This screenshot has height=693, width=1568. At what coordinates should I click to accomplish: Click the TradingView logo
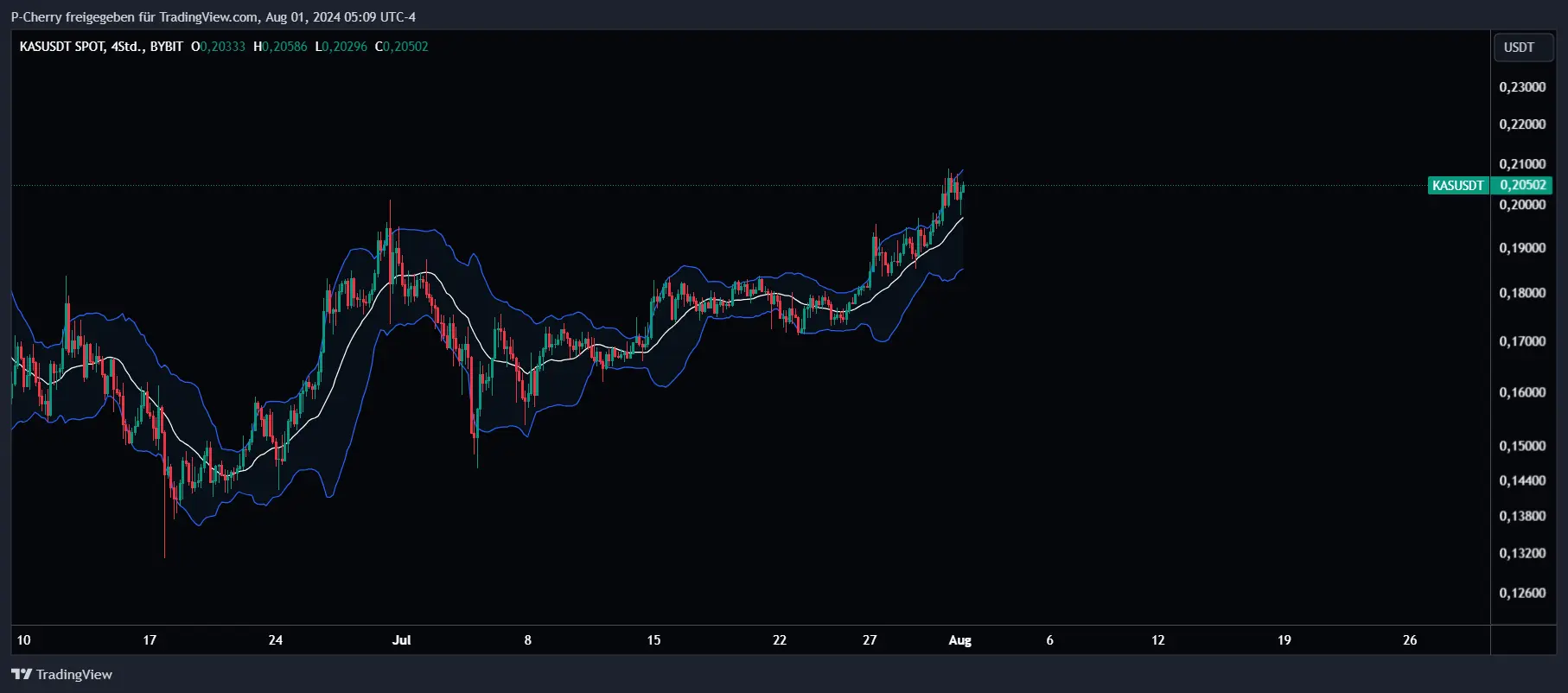61,674
